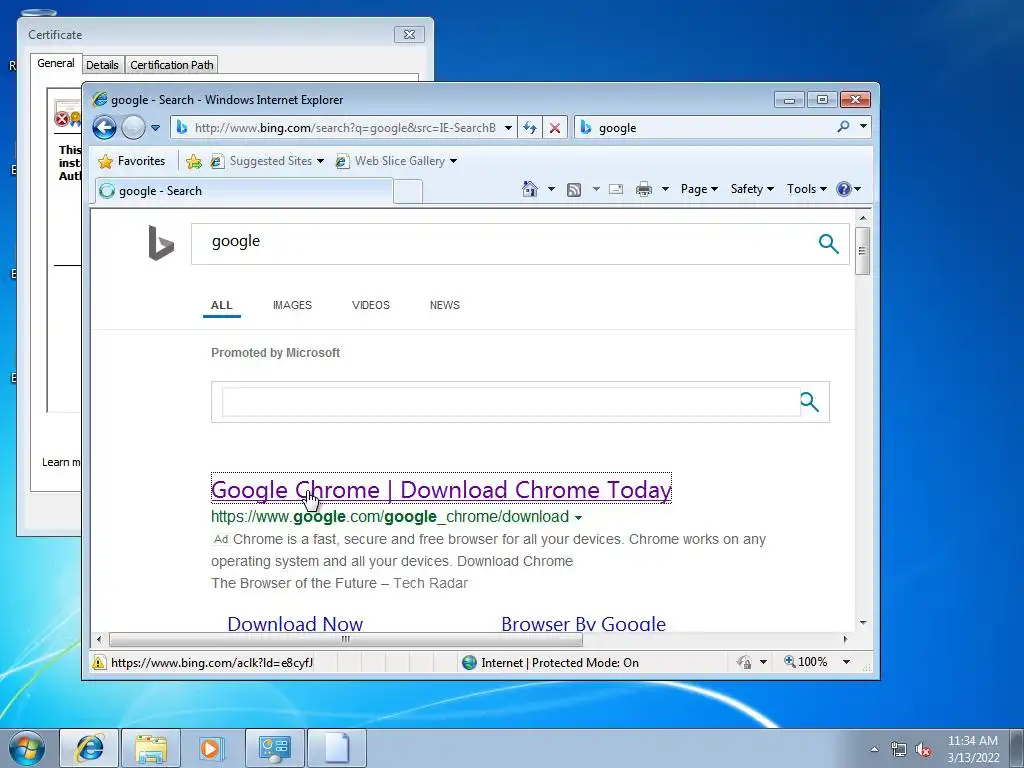This screenshot has height=768, width=1024.
Task: Click the Bing logo on the page
Action: point(161,243)
